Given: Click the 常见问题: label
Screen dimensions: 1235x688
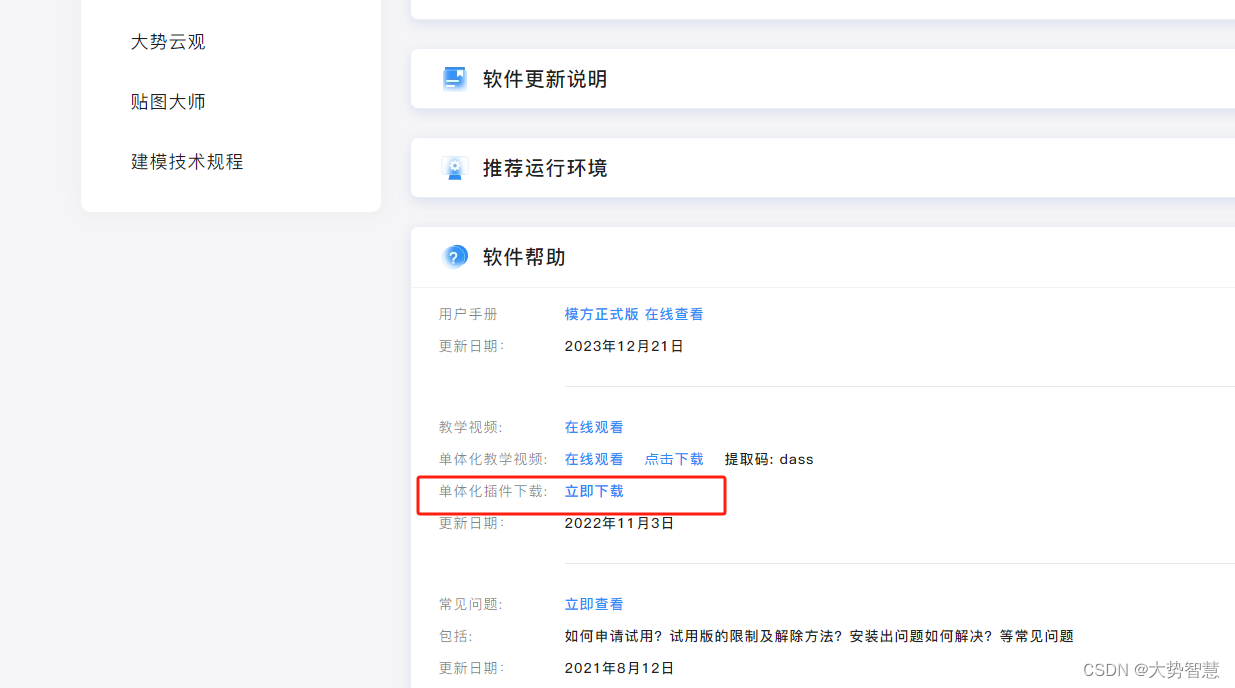Looking at the screenshot, I should pos(471,604).
